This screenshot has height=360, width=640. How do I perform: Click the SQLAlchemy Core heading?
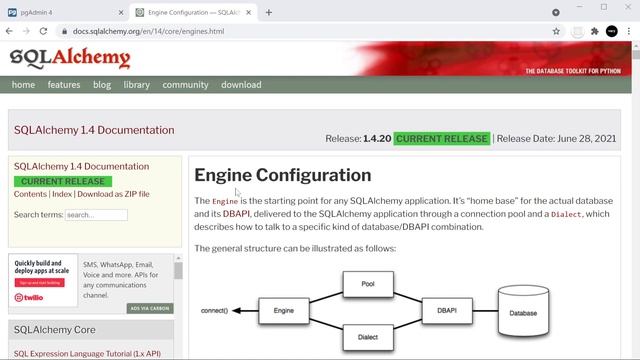click(x=55, y=330)
